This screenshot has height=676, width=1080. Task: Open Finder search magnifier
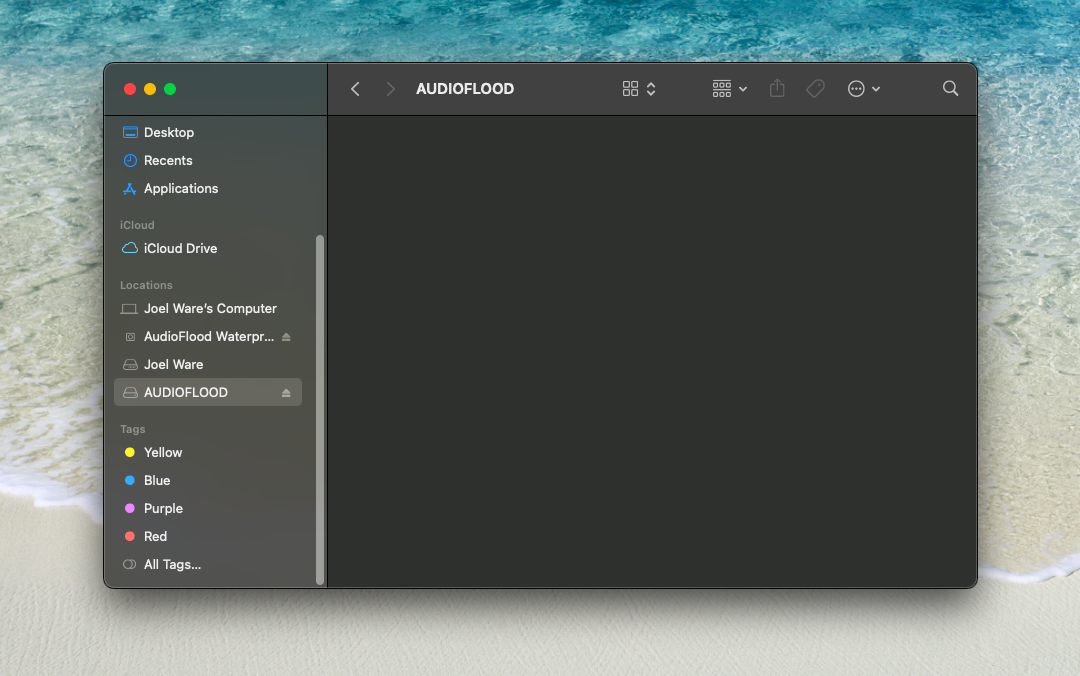point(951,88)
